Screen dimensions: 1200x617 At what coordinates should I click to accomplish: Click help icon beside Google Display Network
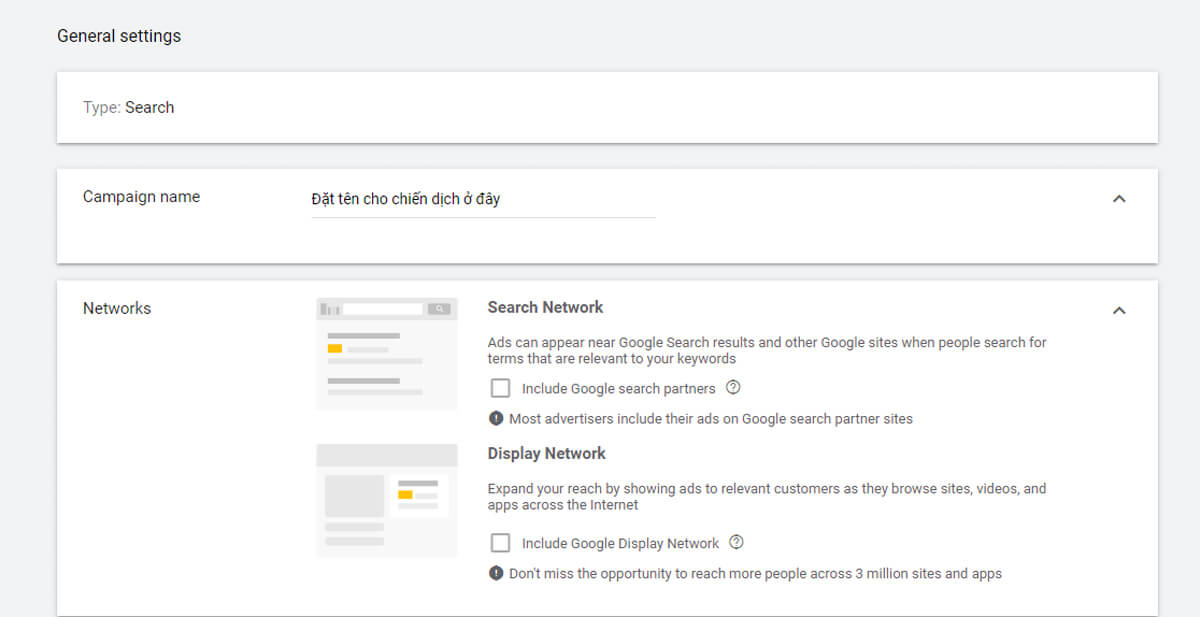tap(737, 543)
